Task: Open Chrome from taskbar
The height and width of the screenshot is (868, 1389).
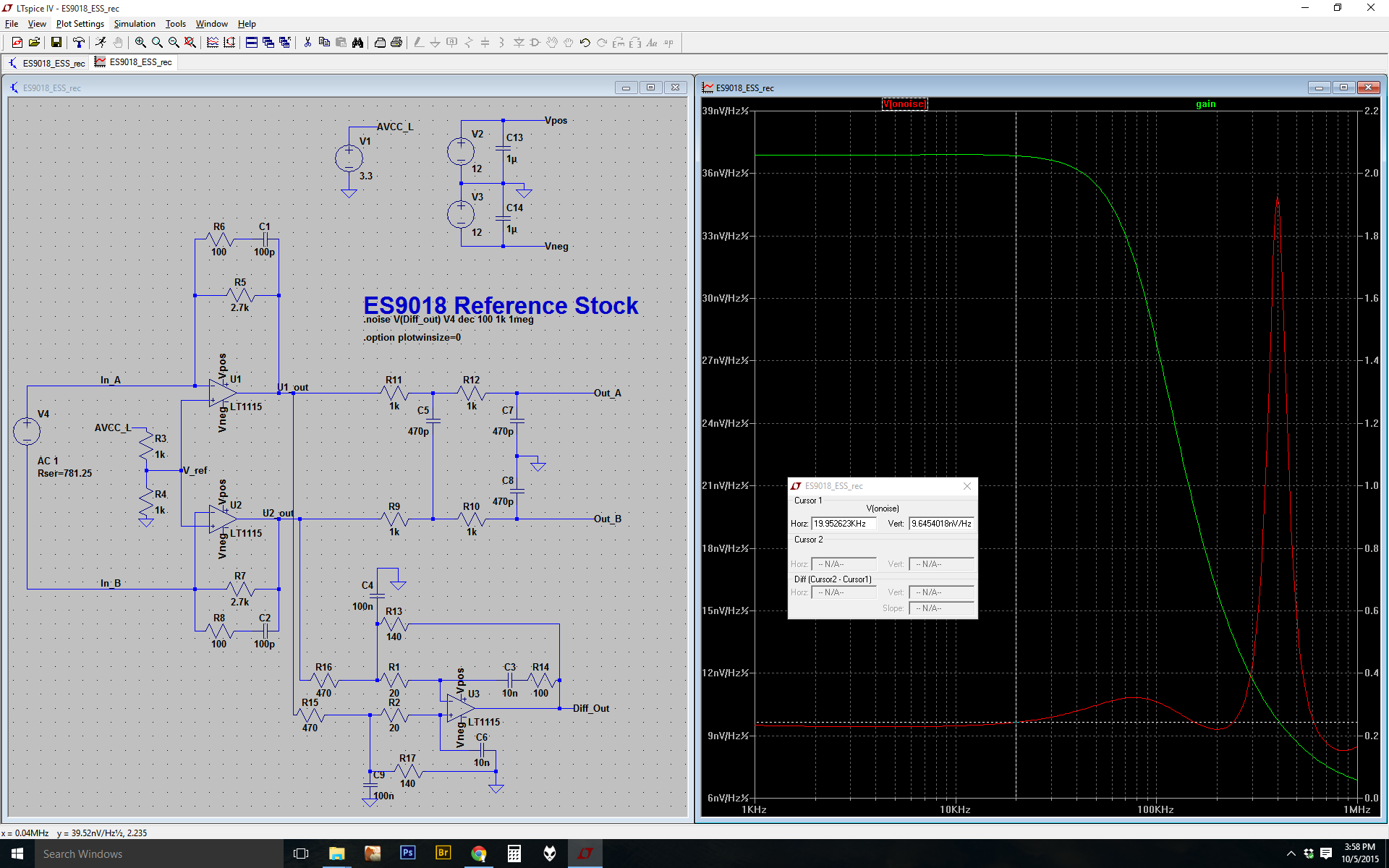Action: pos(478,854)
